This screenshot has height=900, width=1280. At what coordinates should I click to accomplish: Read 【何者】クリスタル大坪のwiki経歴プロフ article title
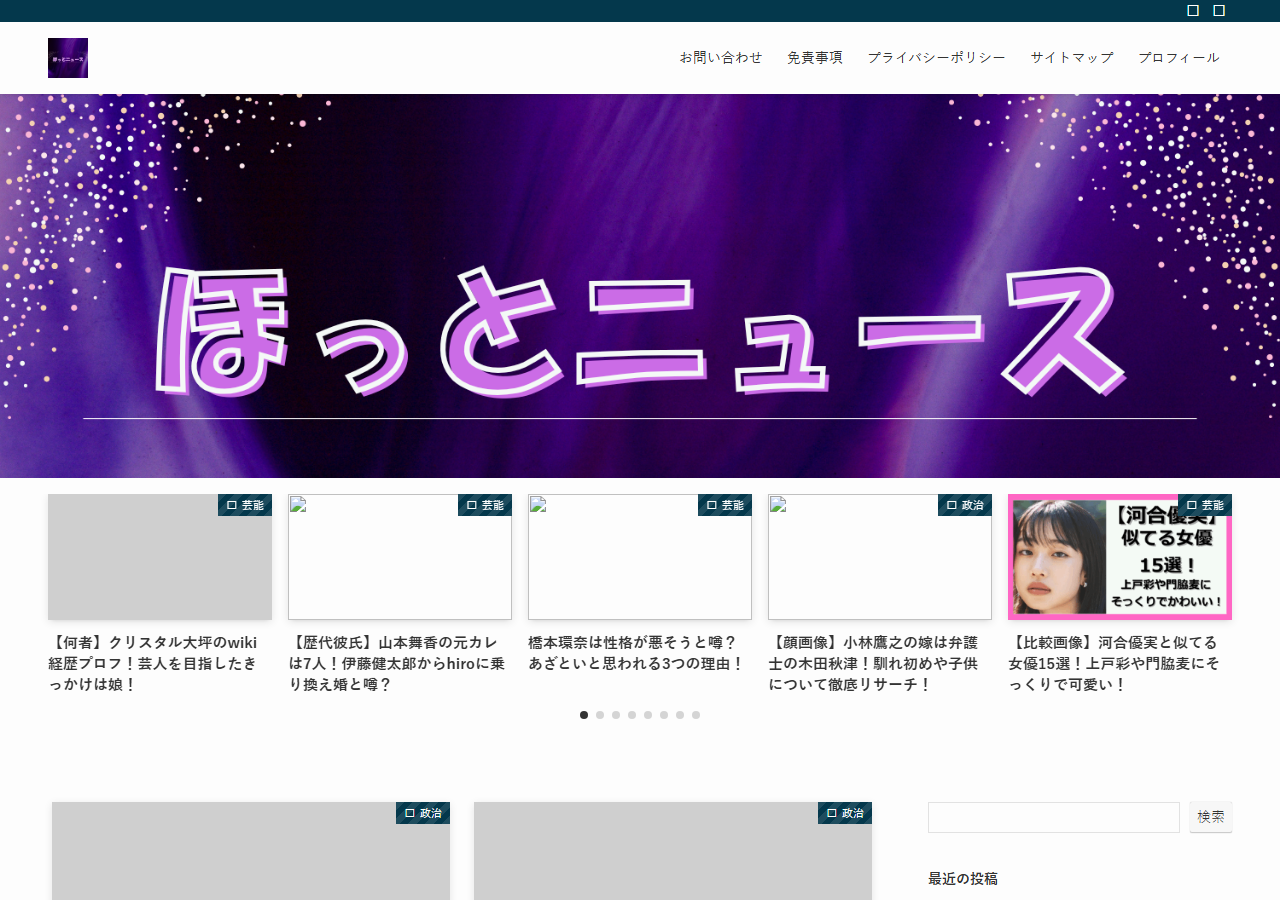pos(153,663)
